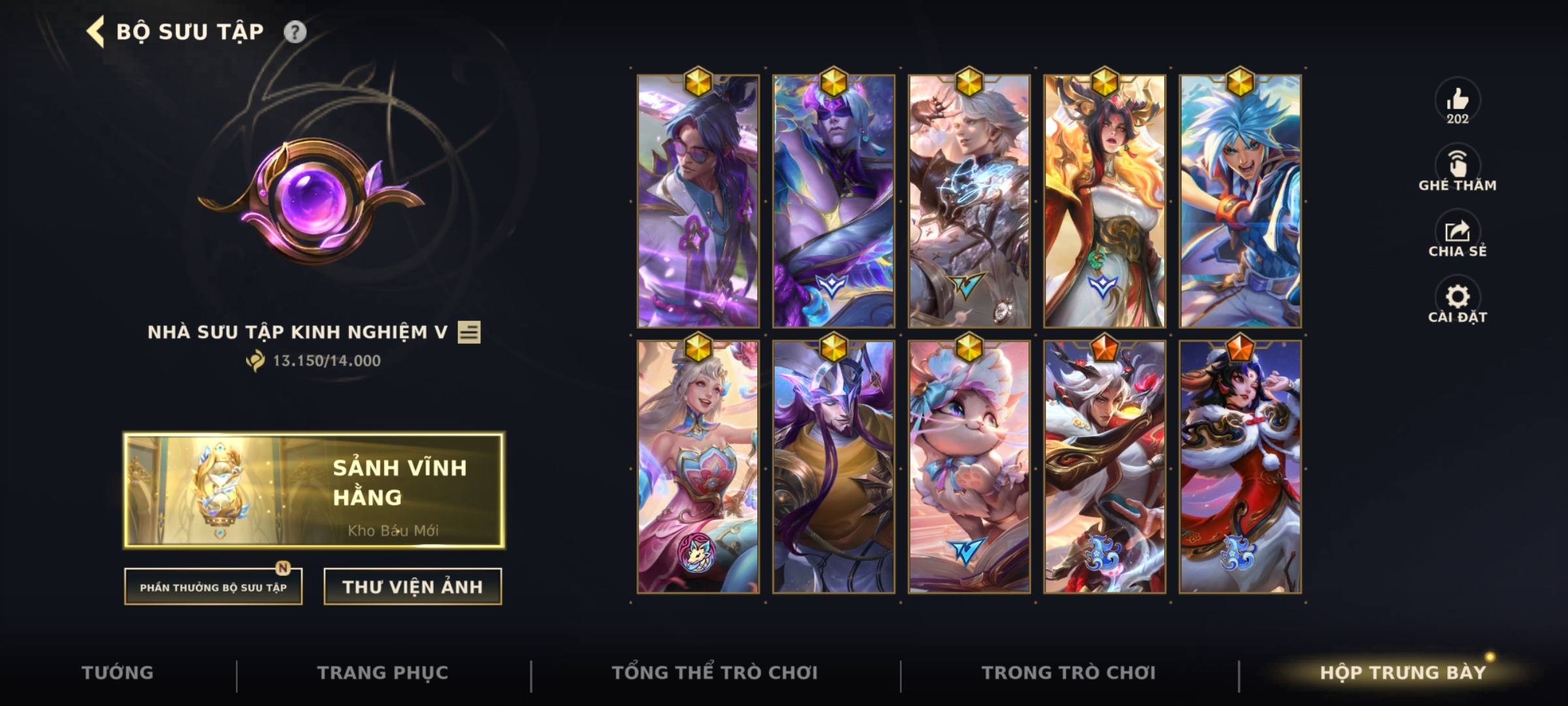Click the list icon beside Nhà Sưu Tập Kinh Nghiệm V
The height and width of the screenshot is (706, 1568).
[x=469, y=332]
